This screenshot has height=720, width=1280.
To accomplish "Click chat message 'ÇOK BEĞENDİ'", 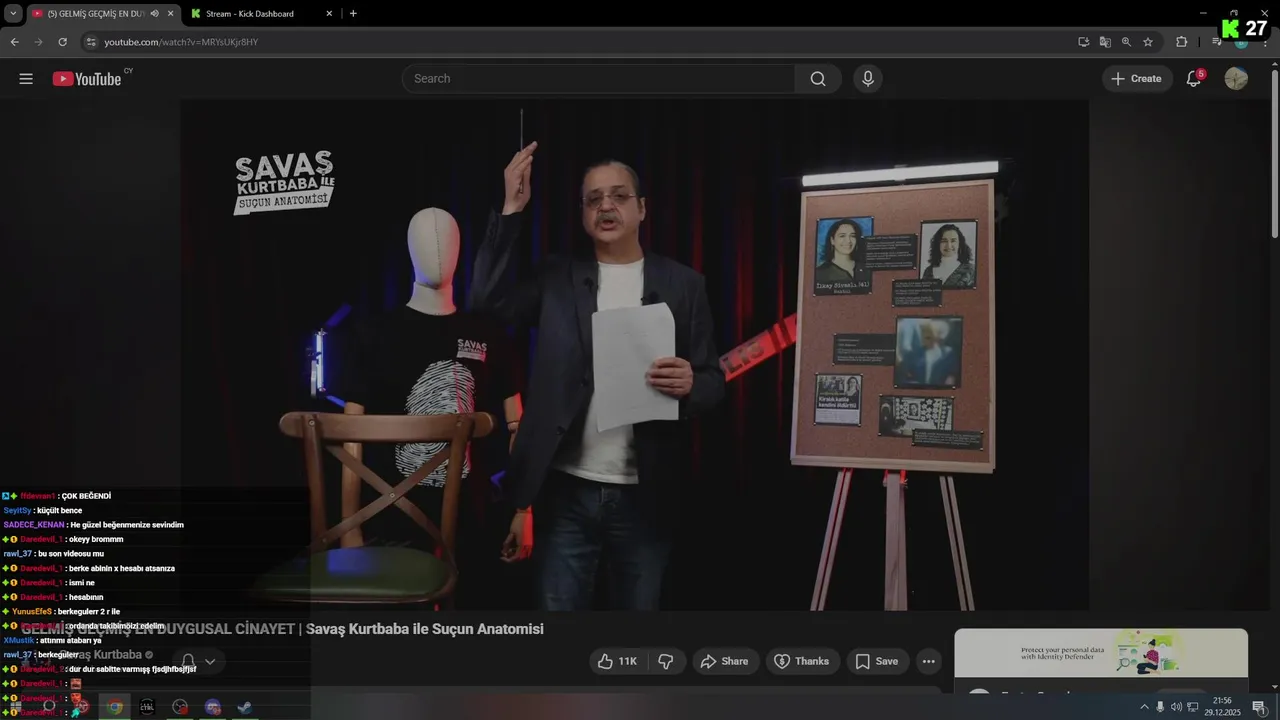I will [86, 496].
